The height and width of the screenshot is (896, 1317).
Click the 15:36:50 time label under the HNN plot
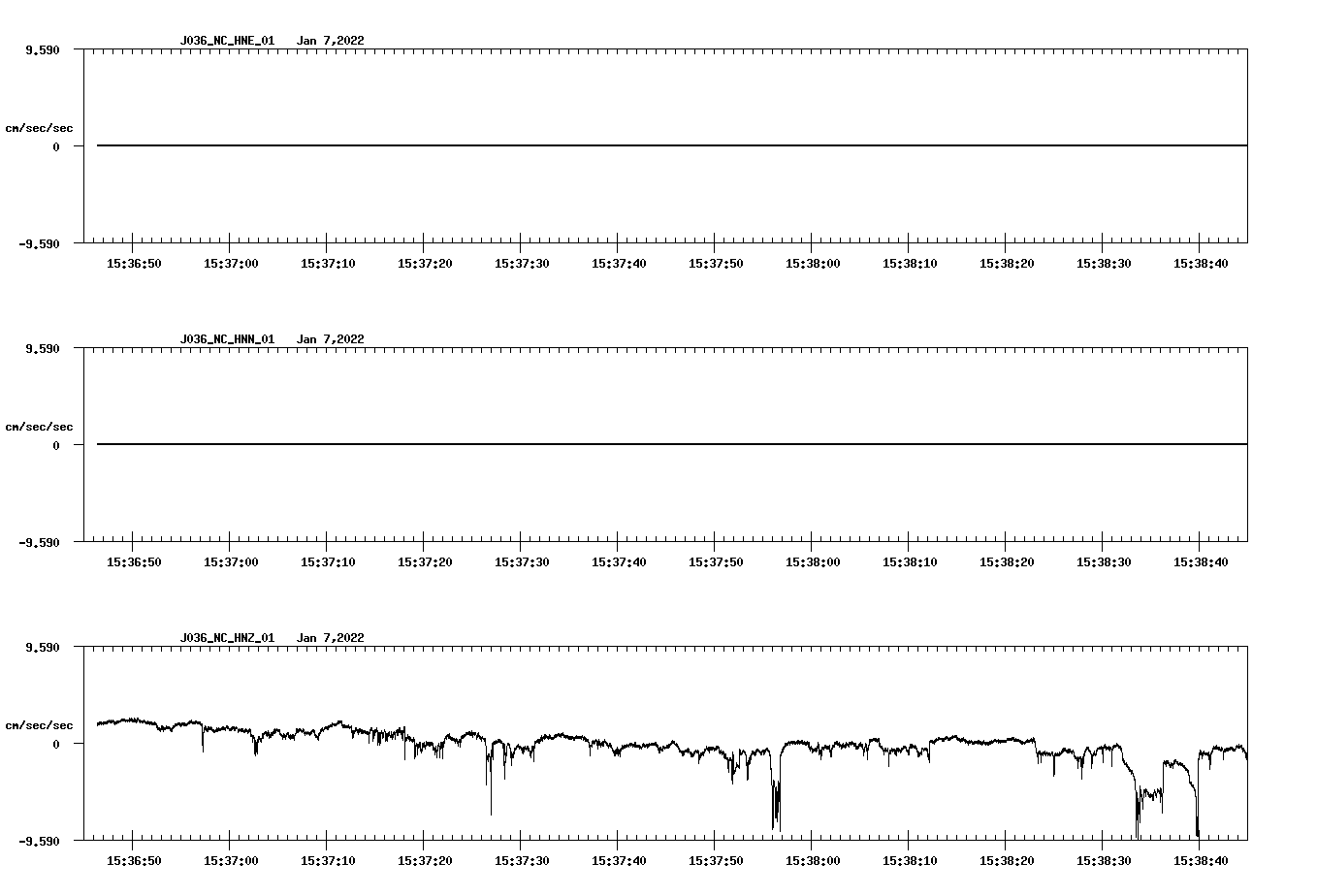click(134, 562)
